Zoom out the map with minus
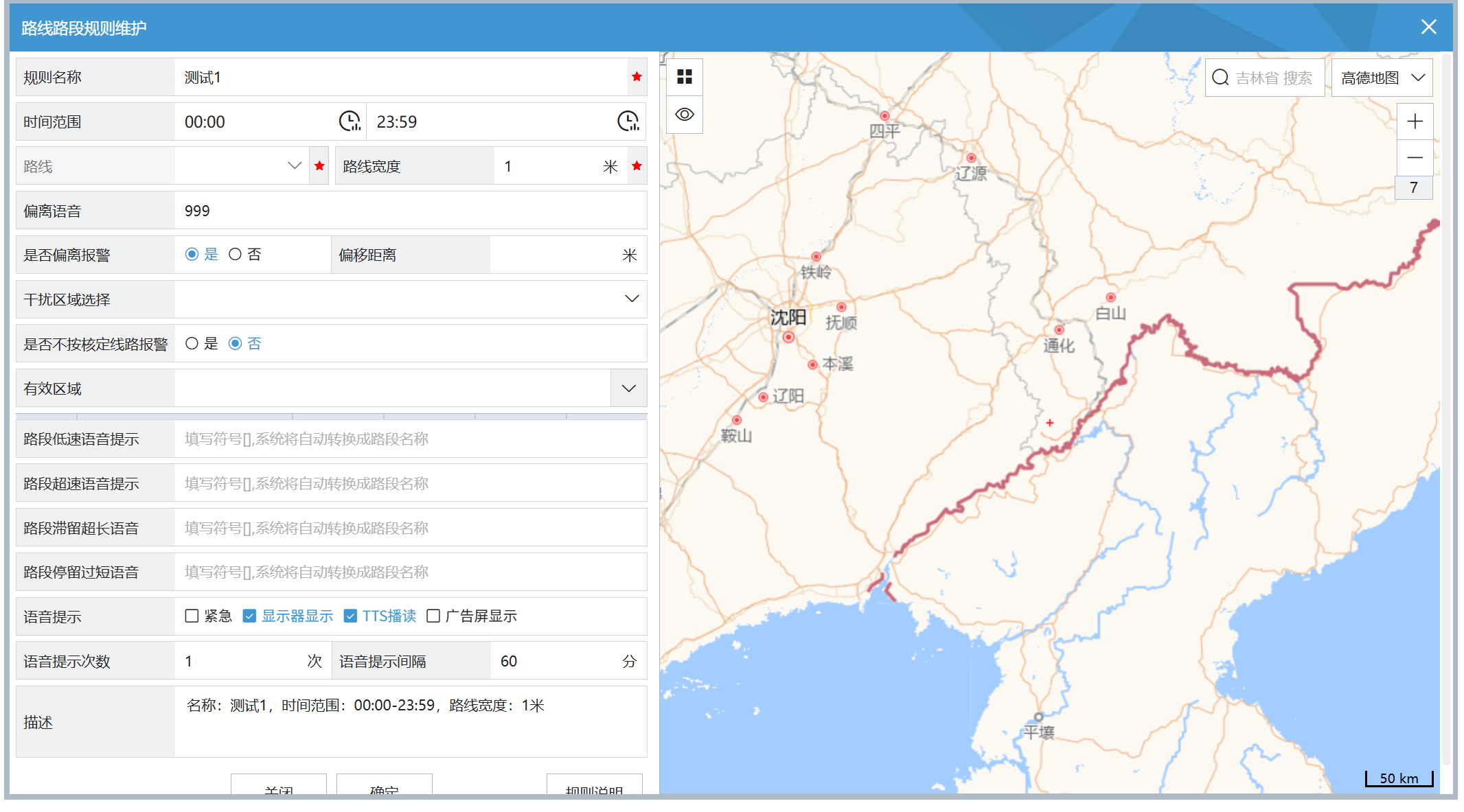This screenshot has width=1464, height=812. pyautogui.click(x=1415, y=157)
